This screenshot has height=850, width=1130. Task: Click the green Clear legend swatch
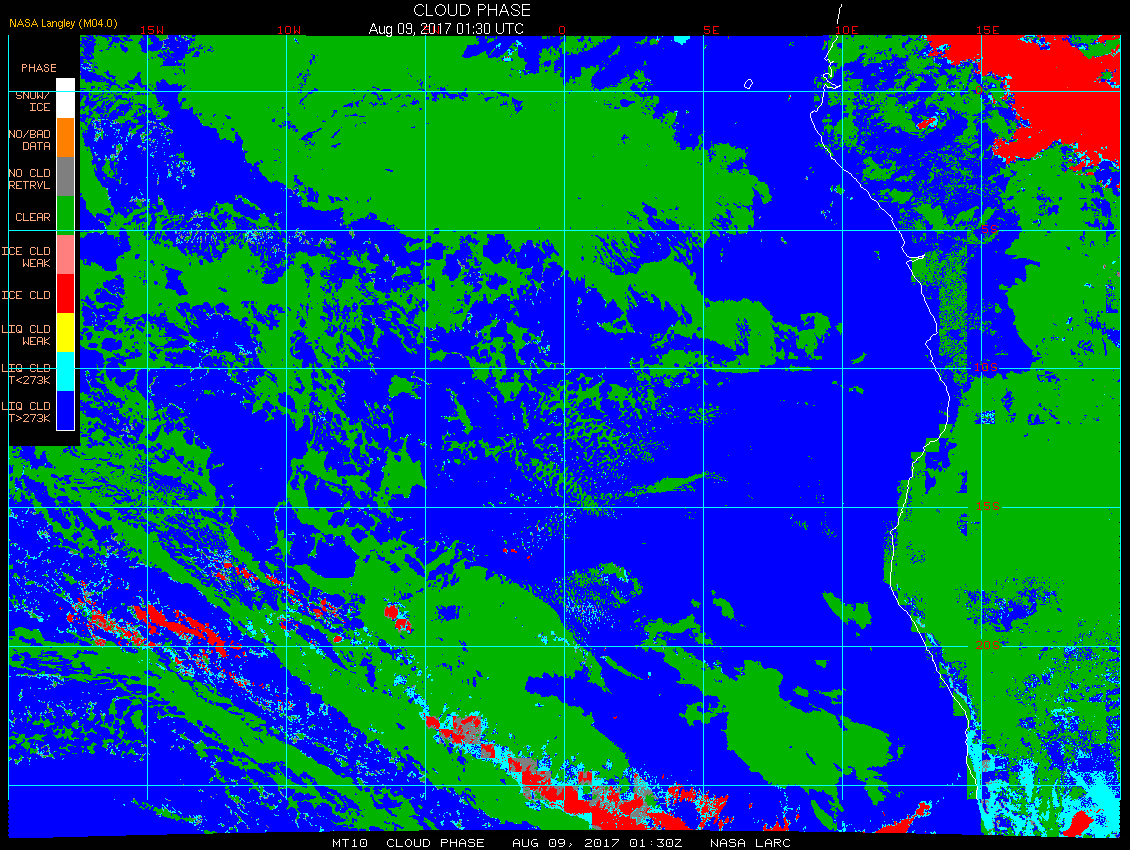tap(66, 215)
